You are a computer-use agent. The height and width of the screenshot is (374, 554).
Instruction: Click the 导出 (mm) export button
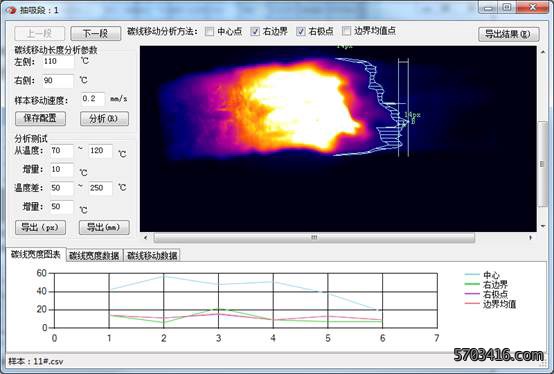click(x=104, y=227)
